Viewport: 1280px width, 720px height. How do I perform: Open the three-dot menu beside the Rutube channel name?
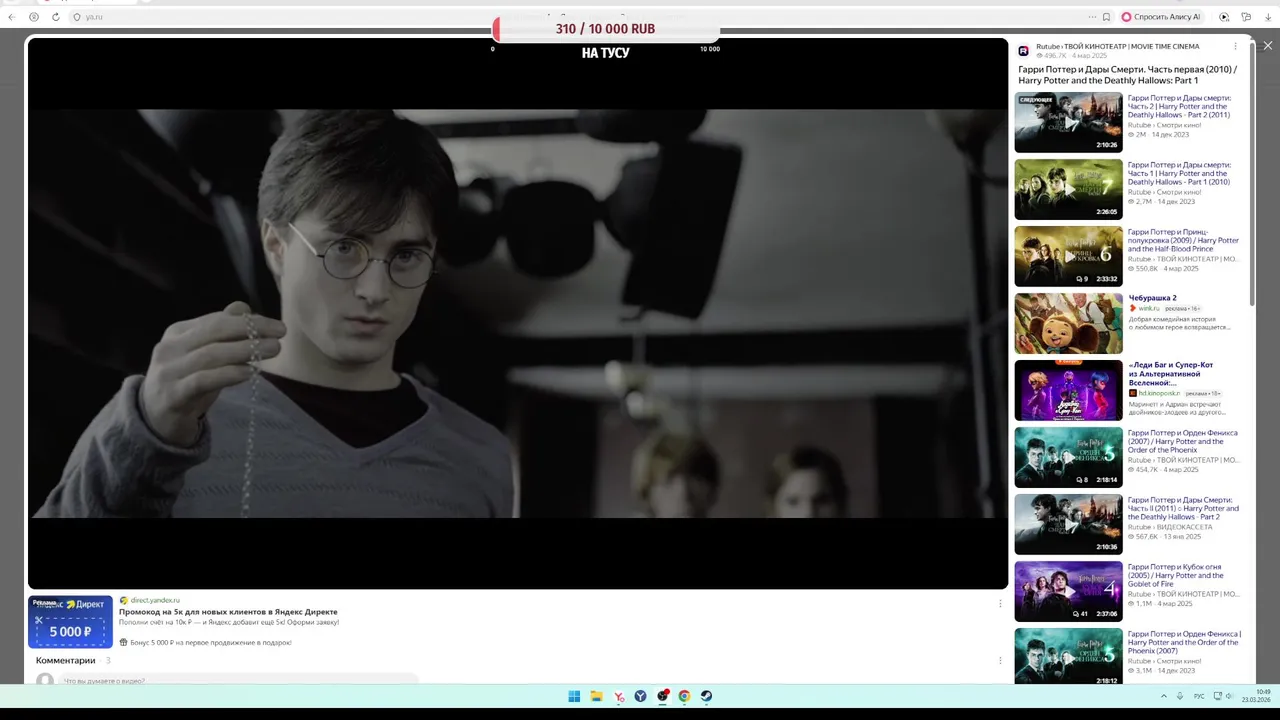coord(1235,46)
